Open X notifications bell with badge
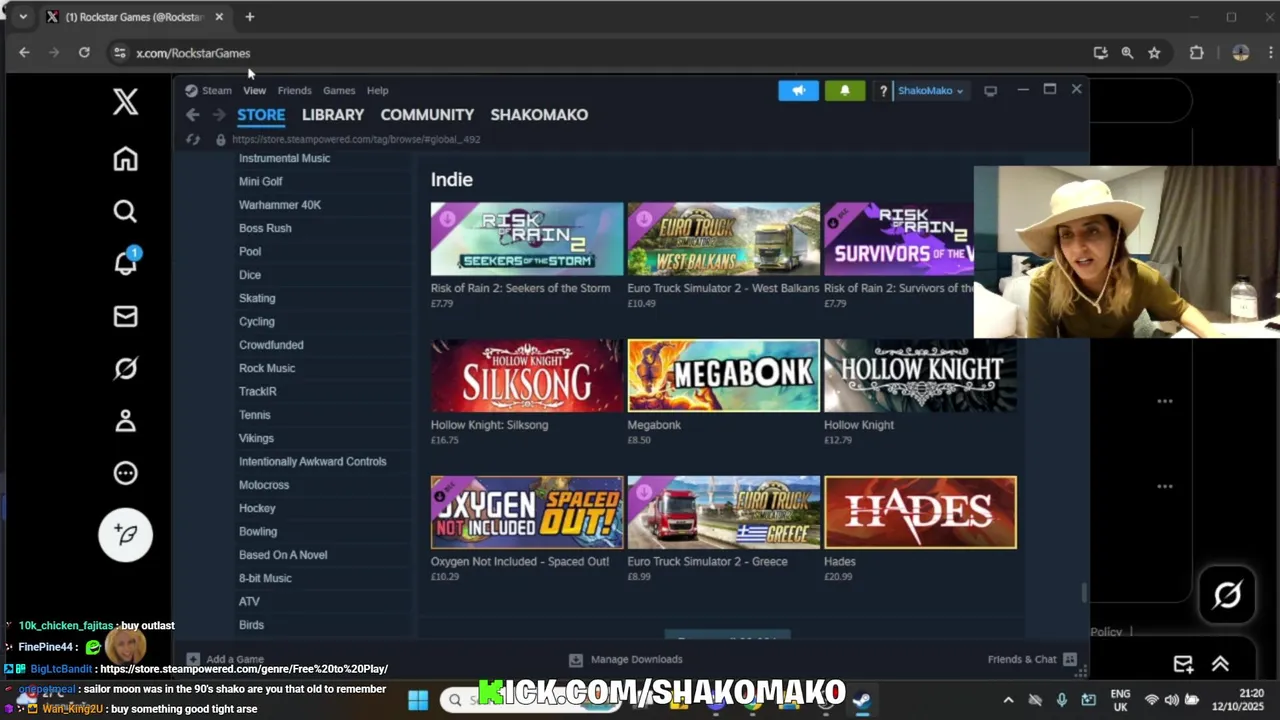This screenshot has height=720, width=1280. (126, 262)
